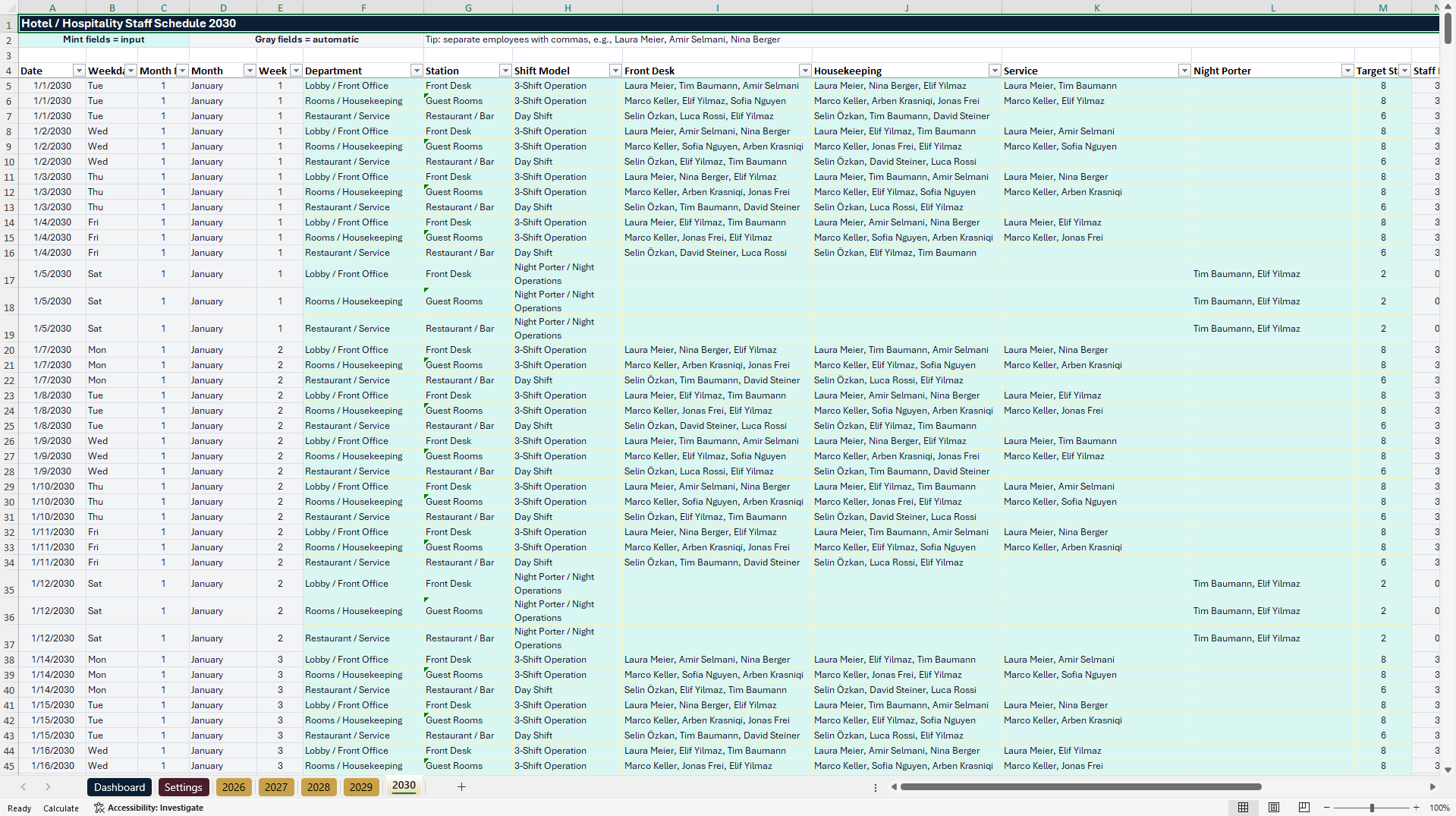Switch to the Settings sheet tab

(183, 787)
